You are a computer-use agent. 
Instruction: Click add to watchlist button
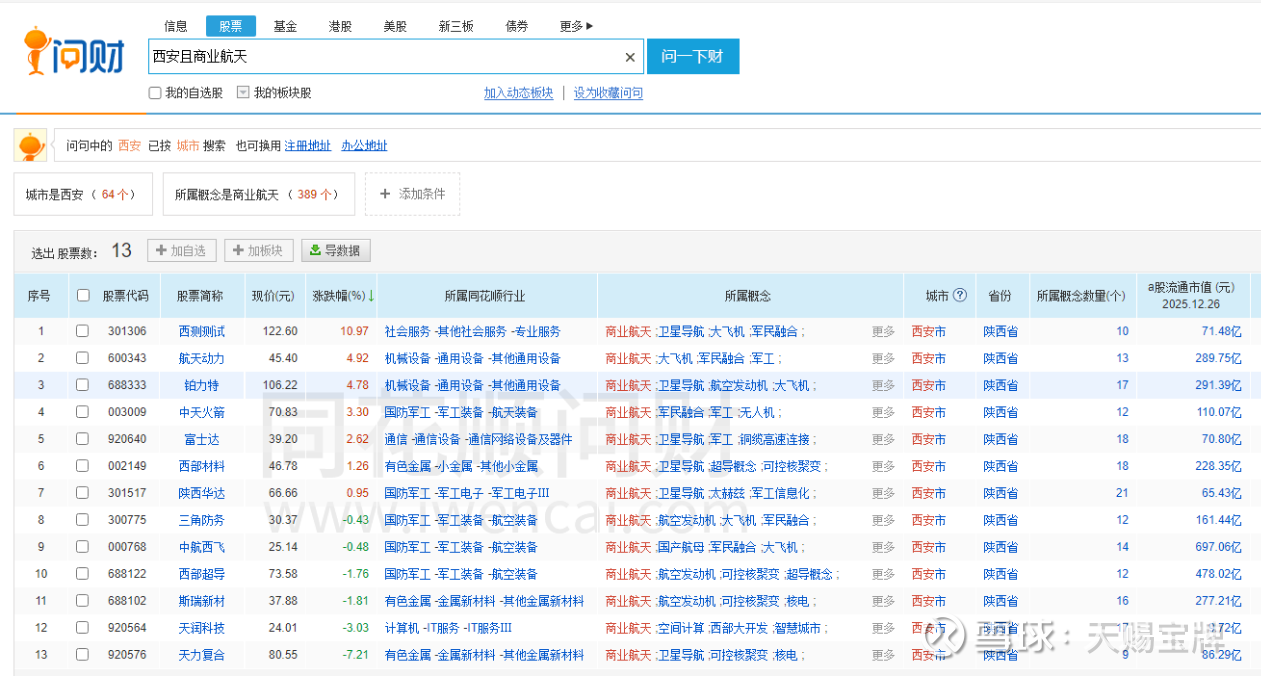coord(182,251)
